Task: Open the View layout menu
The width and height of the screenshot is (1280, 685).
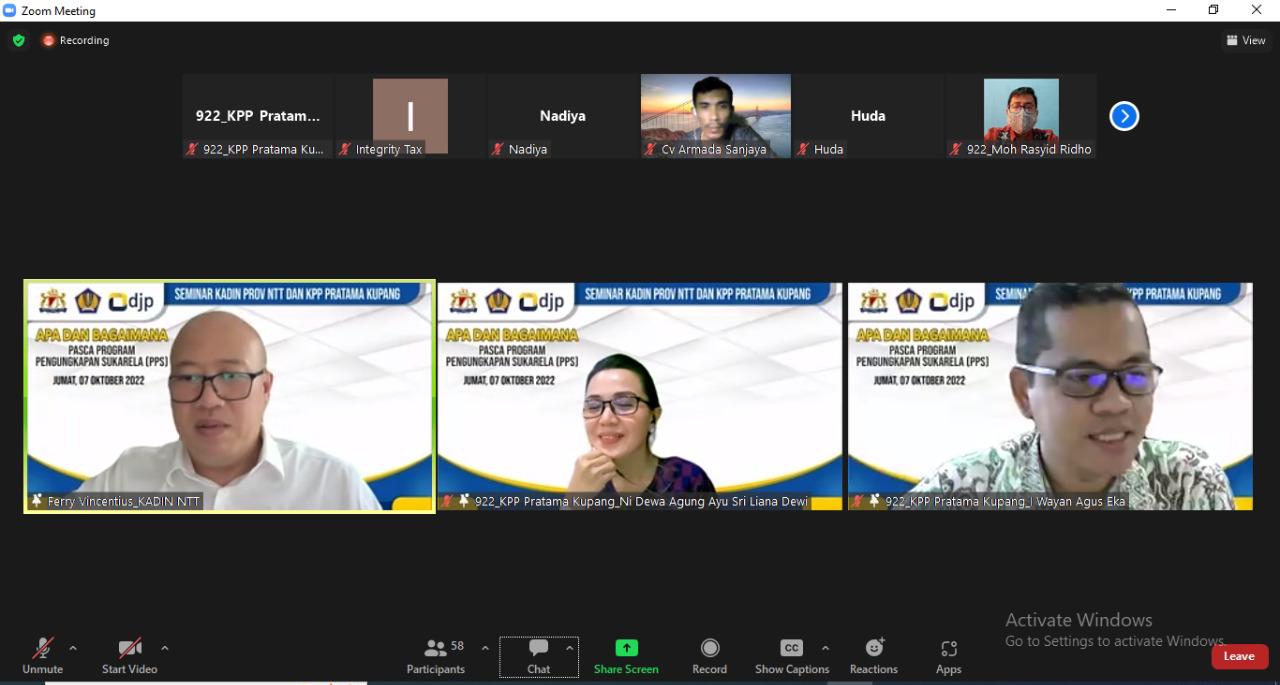Action: pos(1246,41)
